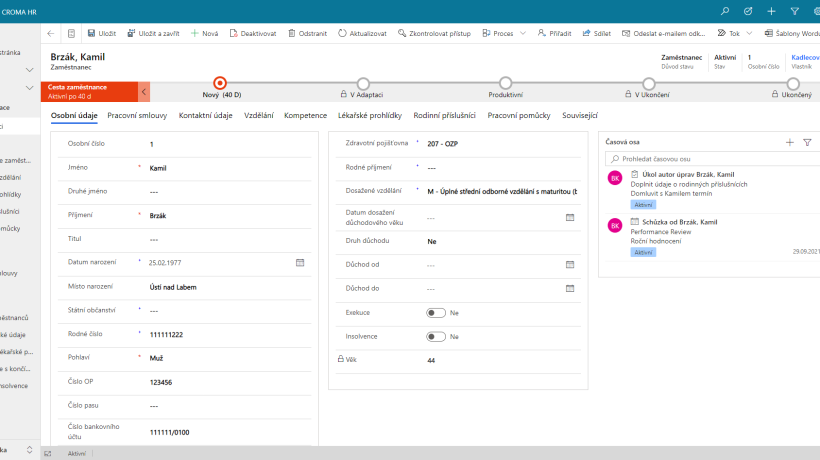This screenshot has width=820, height=460.
Task: Expand the Proces dropdown arrow
Action: coord(522,33)
